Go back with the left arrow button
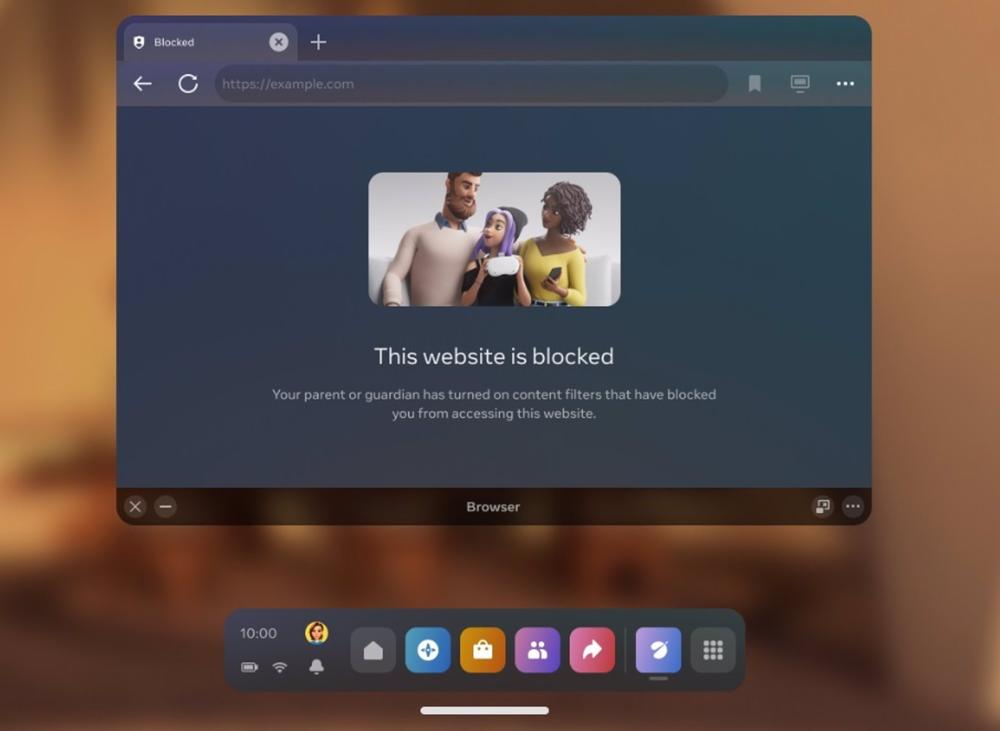Screen dimensions: 1000x731 (143, 84)
